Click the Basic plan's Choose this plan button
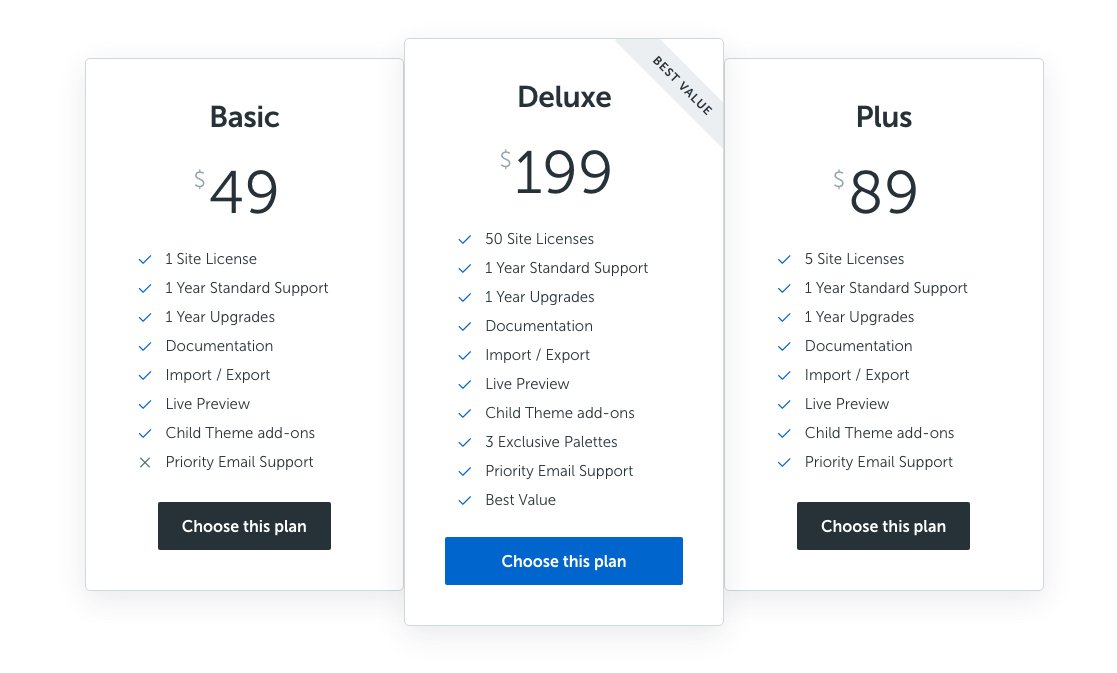This screenshot has width=1117, height=673. tap(244, 526)
